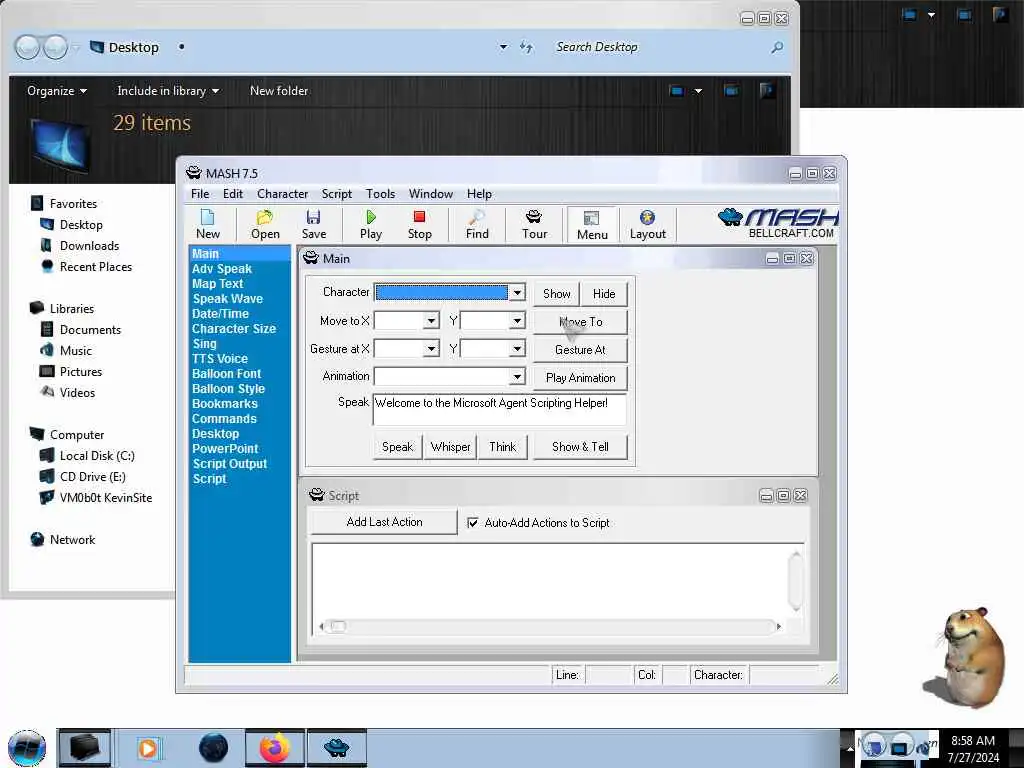
Task: Click the Whisper button
Action: click(451, 447)
